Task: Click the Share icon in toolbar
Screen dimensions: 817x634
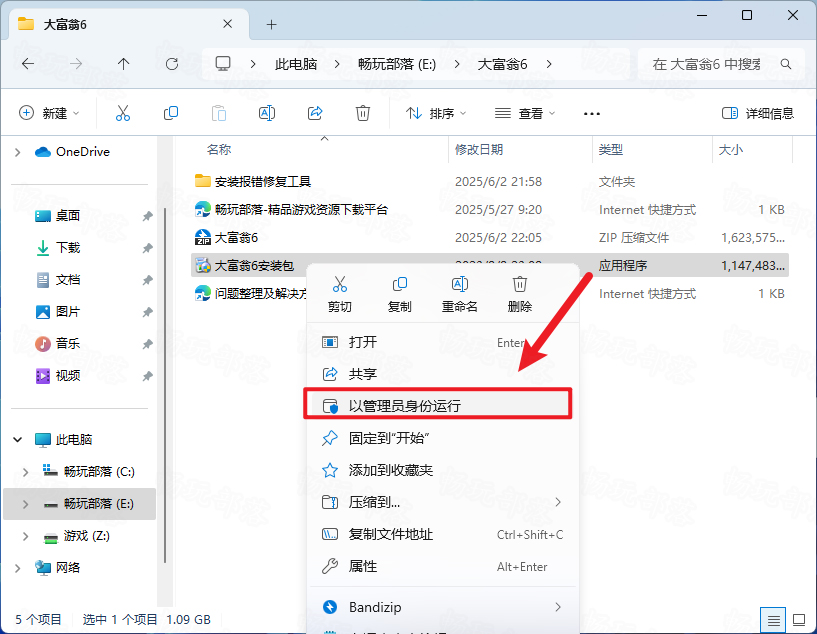Action: (x=315, y=113)
